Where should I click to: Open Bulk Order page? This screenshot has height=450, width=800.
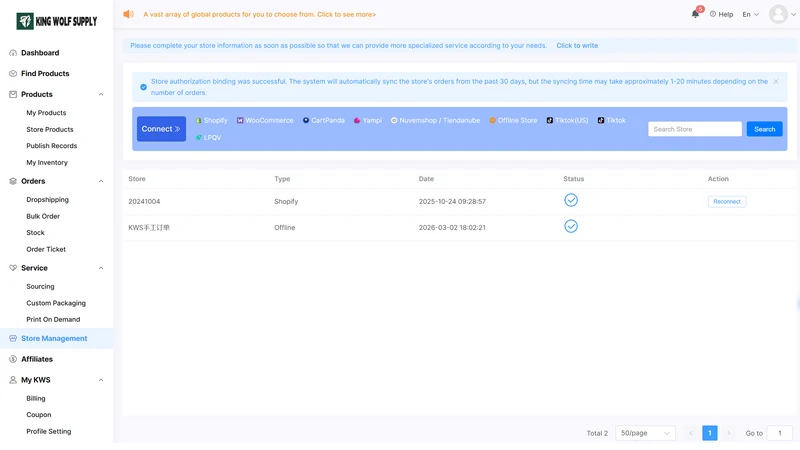pos(43,216)
